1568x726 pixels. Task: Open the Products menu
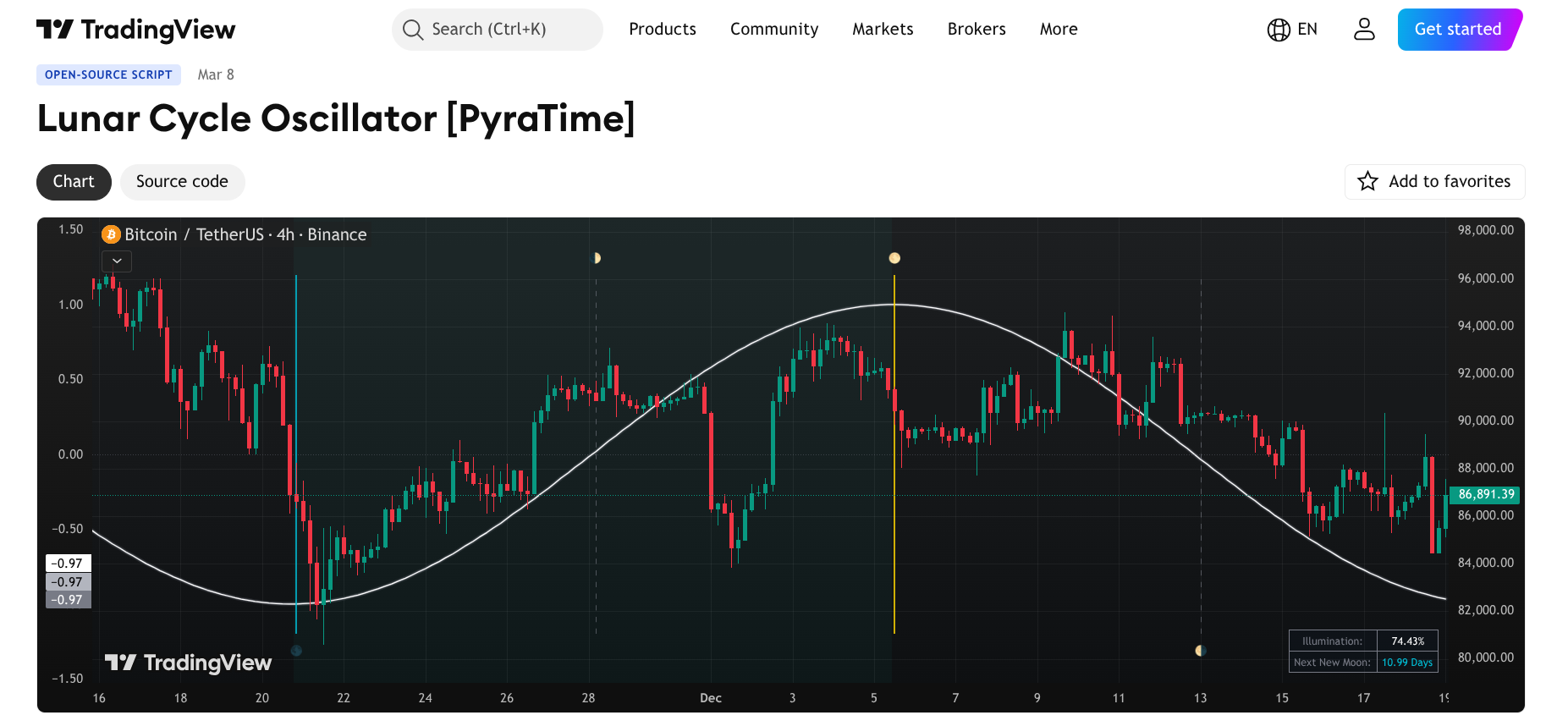click(663, 30)
